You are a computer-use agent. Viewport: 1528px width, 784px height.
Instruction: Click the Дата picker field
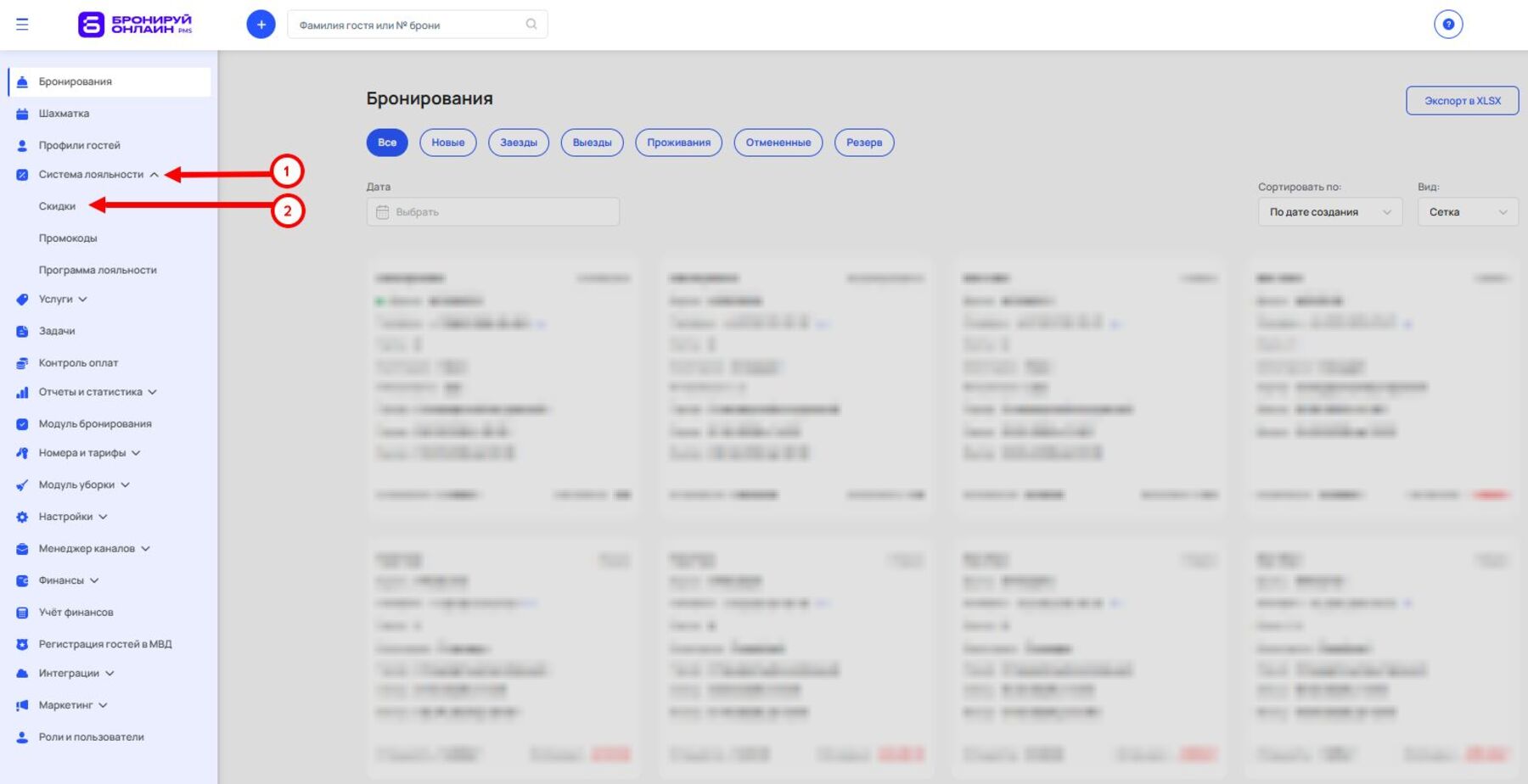492,212
